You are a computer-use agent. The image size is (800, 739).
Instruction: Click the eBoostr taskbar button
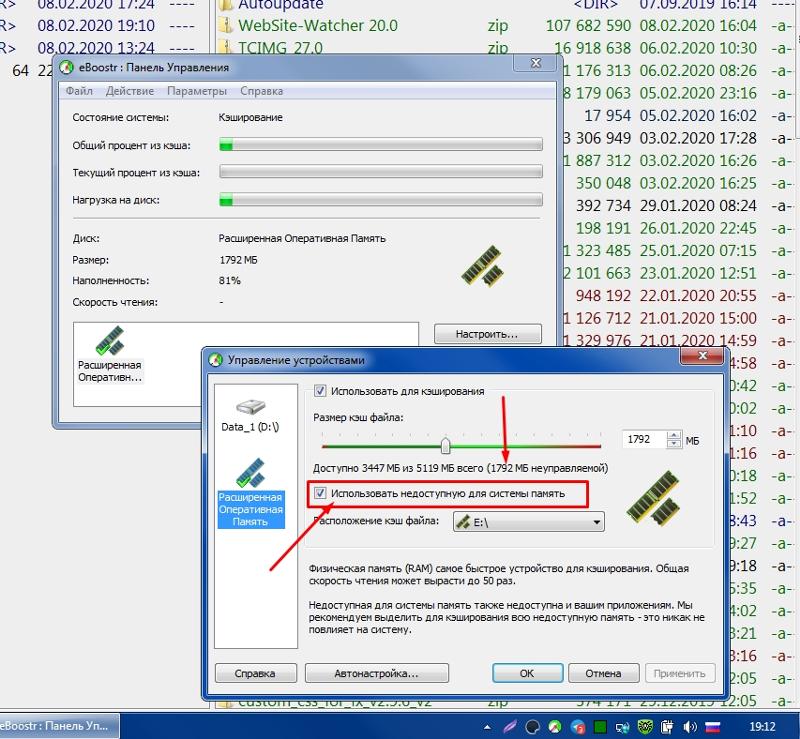point(59,726)
